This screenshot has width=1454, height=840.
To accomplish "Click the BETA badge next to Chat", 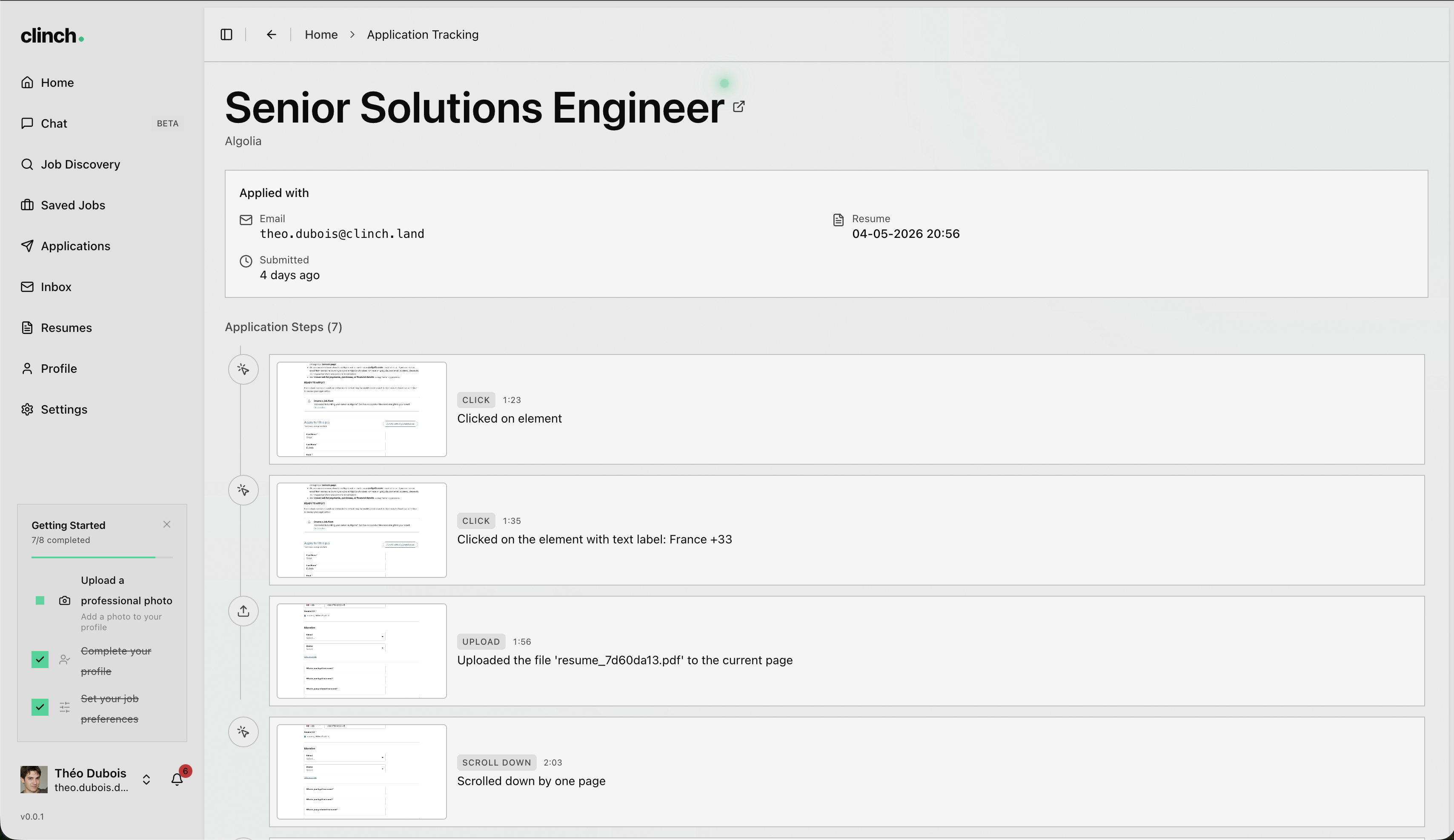I will coord(167,123).
